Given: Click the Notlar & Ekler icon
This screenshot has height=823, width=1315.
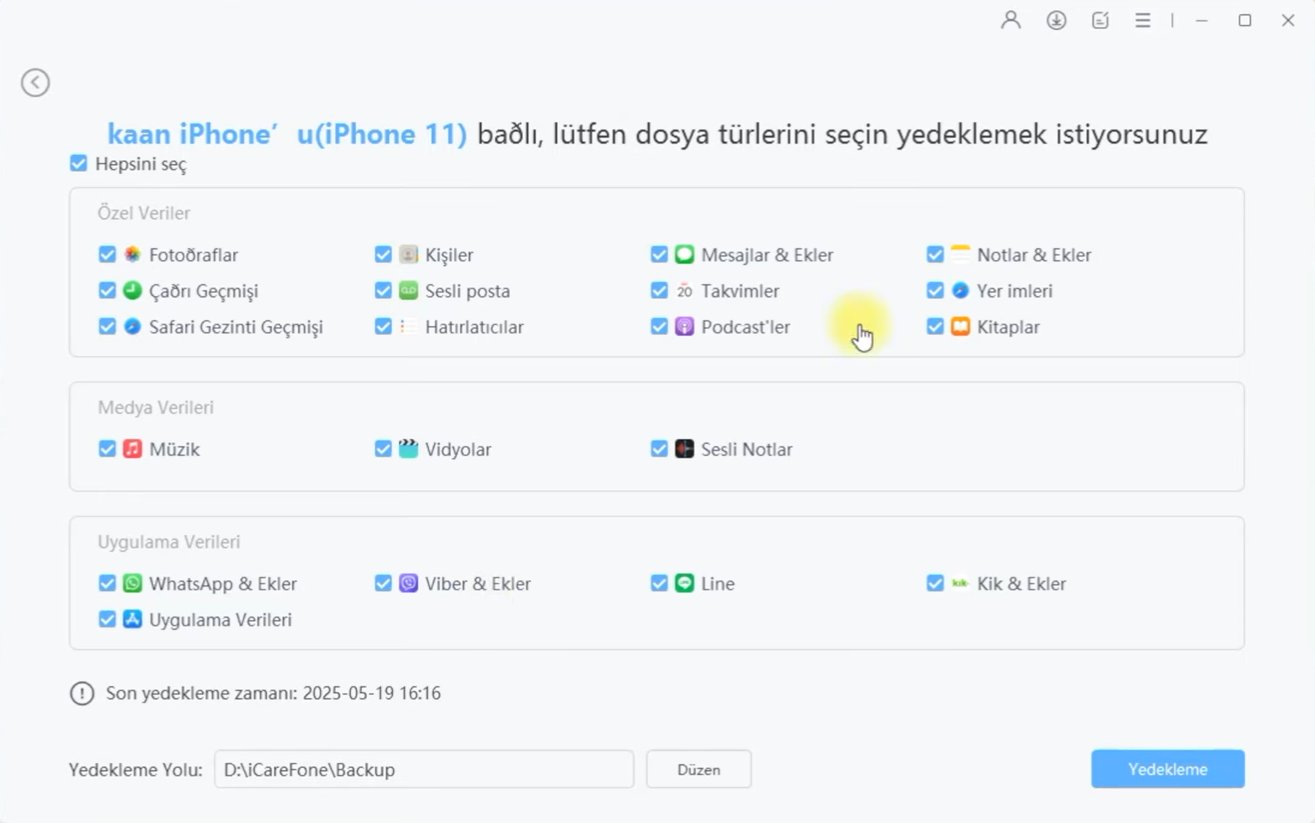Looking at the screenshot, I should 960,255.
